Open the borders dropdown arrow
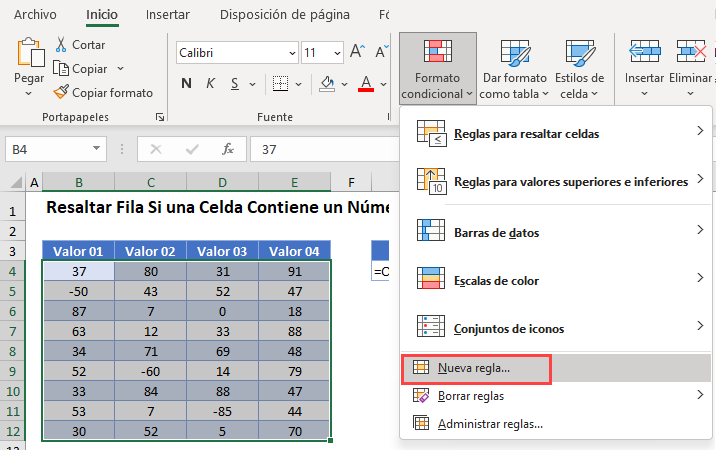This screenshot has height=450, width=716. pos(298,84)
